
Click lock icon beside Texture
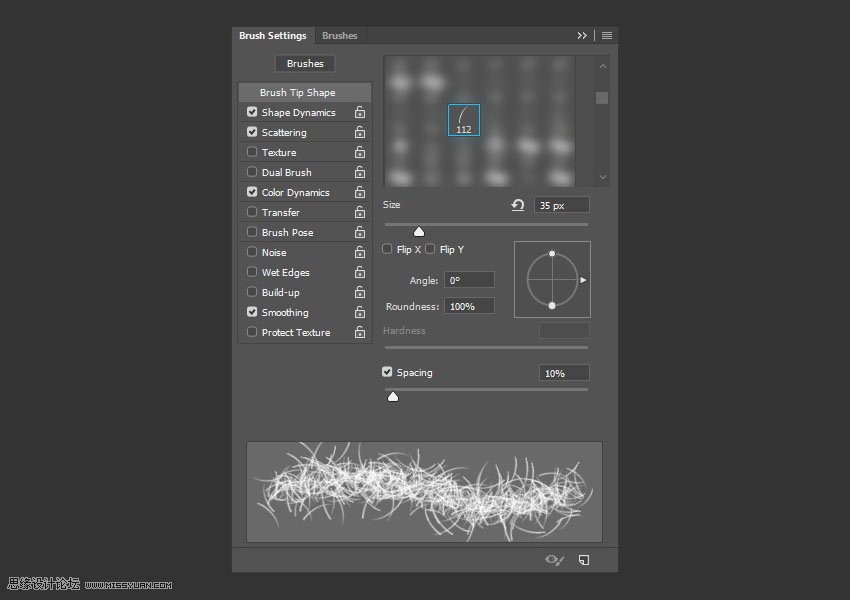coord(360,153)
